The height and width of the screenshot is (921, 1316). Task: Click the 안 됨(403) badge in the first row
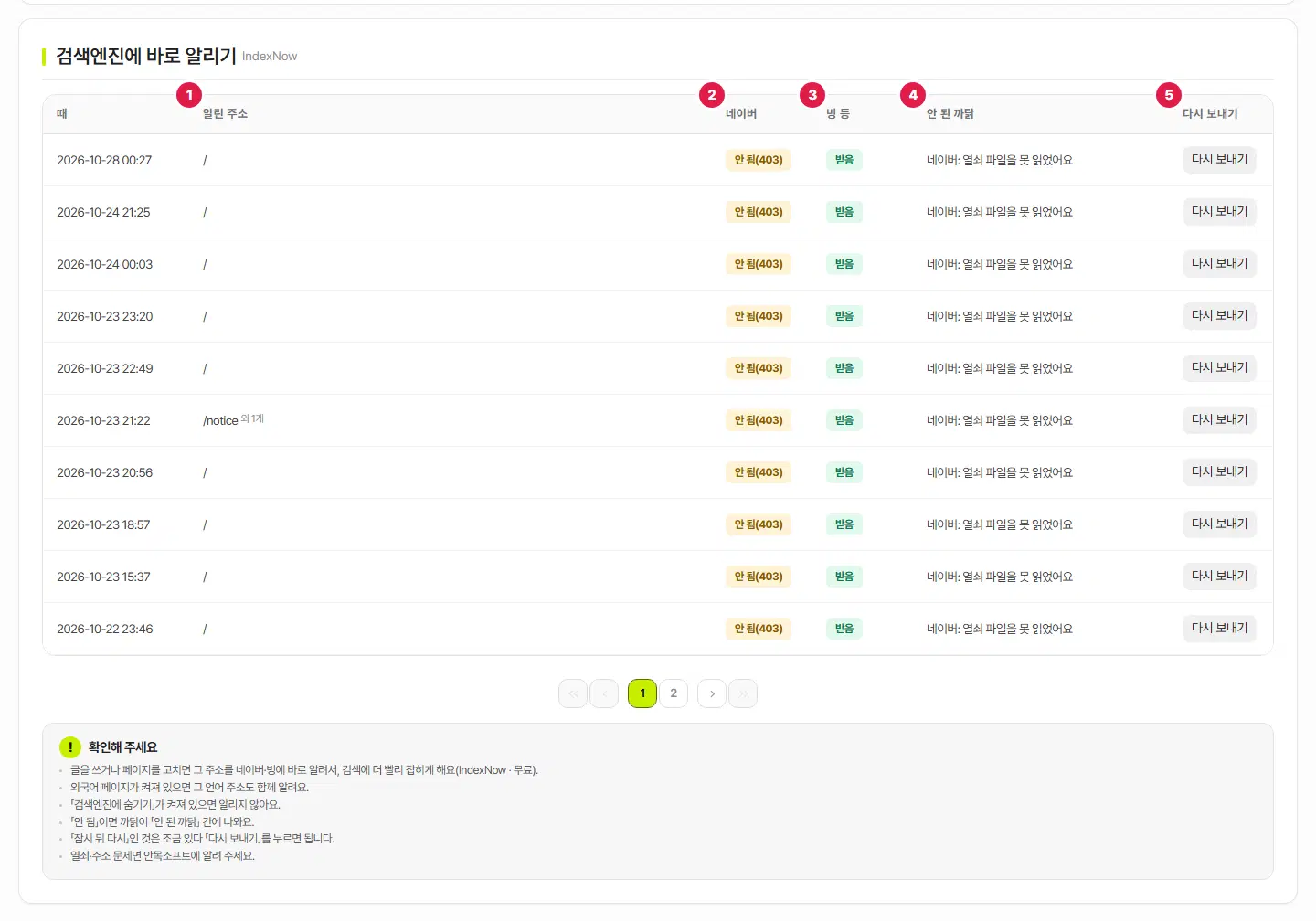tap(759, 160)
